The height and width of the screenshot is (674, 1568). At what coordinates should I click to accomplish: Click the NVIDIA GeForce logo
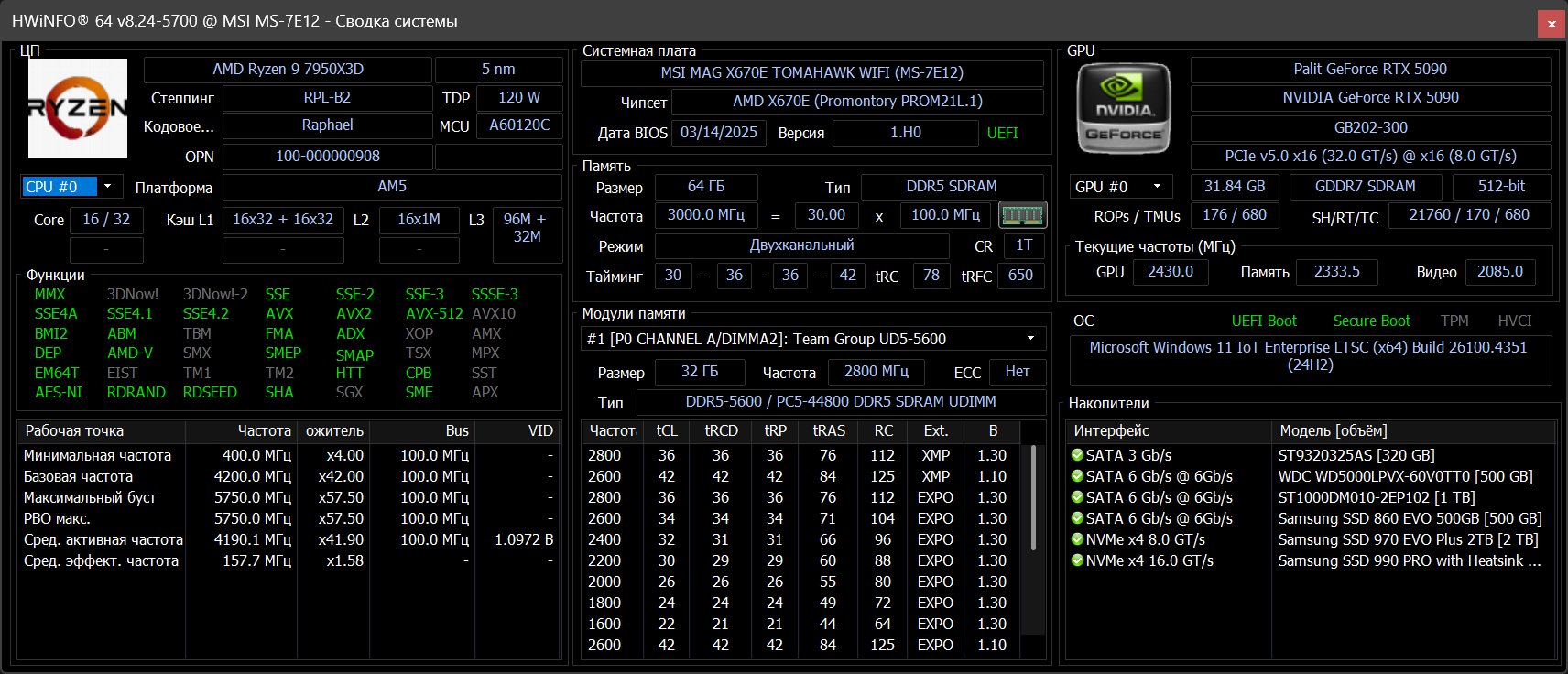[x=1124, y=108]
